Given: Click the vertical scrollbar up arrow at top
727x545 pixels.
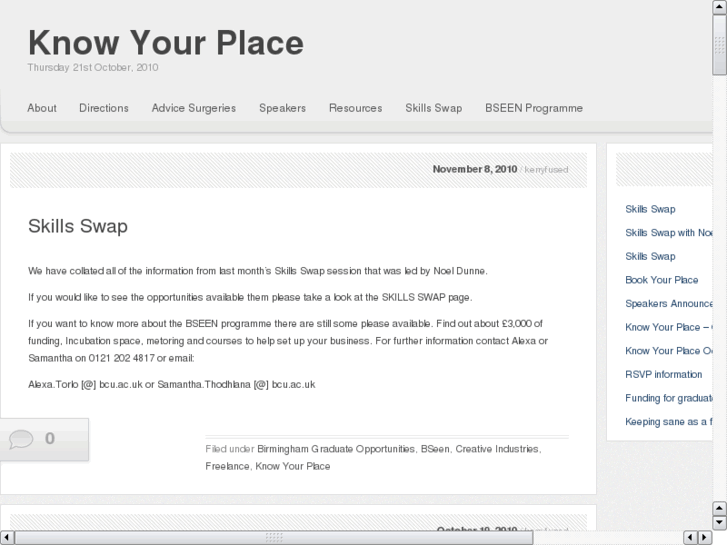Looking at the screenshot, I should (719, 6).
